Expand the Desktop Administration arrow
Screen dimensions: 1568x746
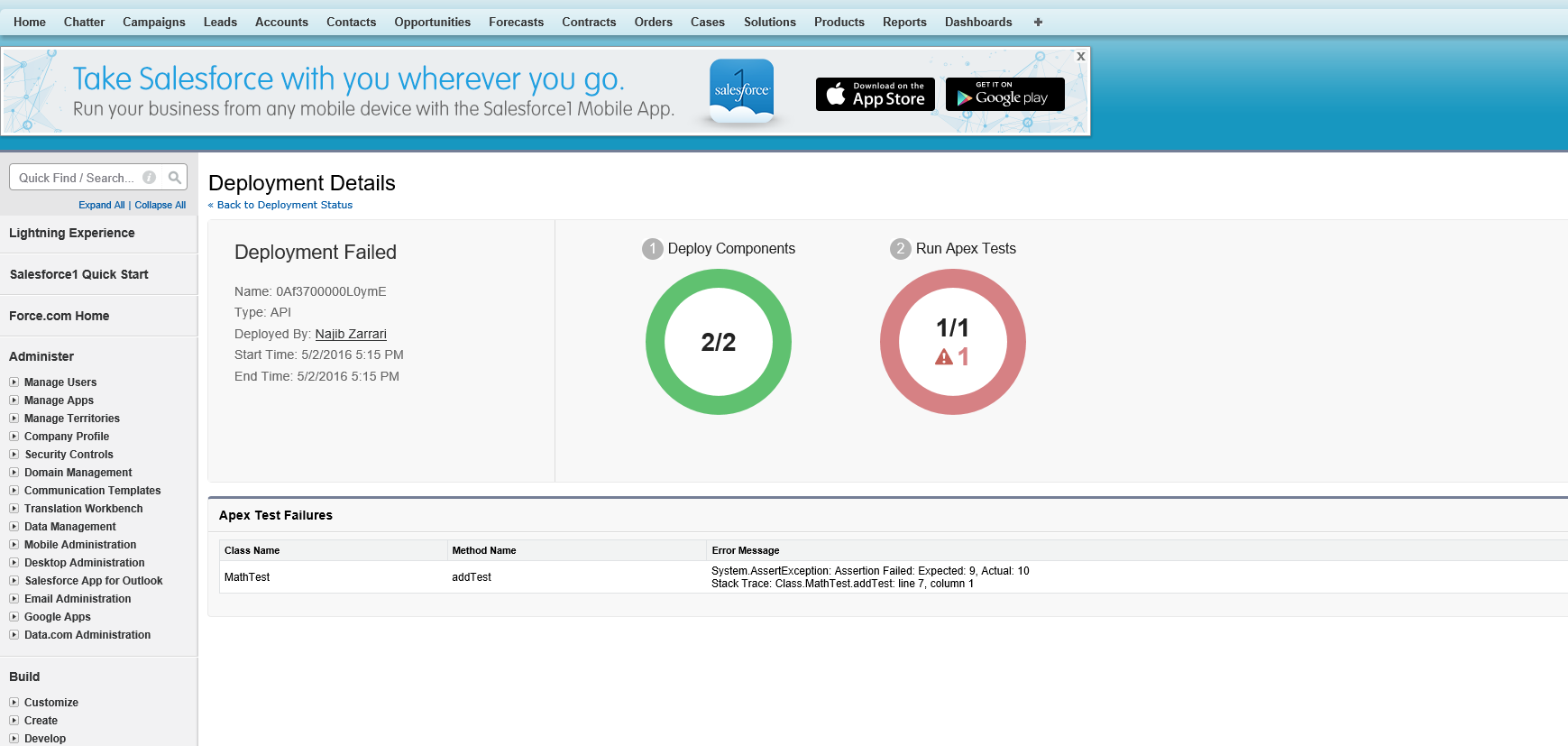click(14, 563)
